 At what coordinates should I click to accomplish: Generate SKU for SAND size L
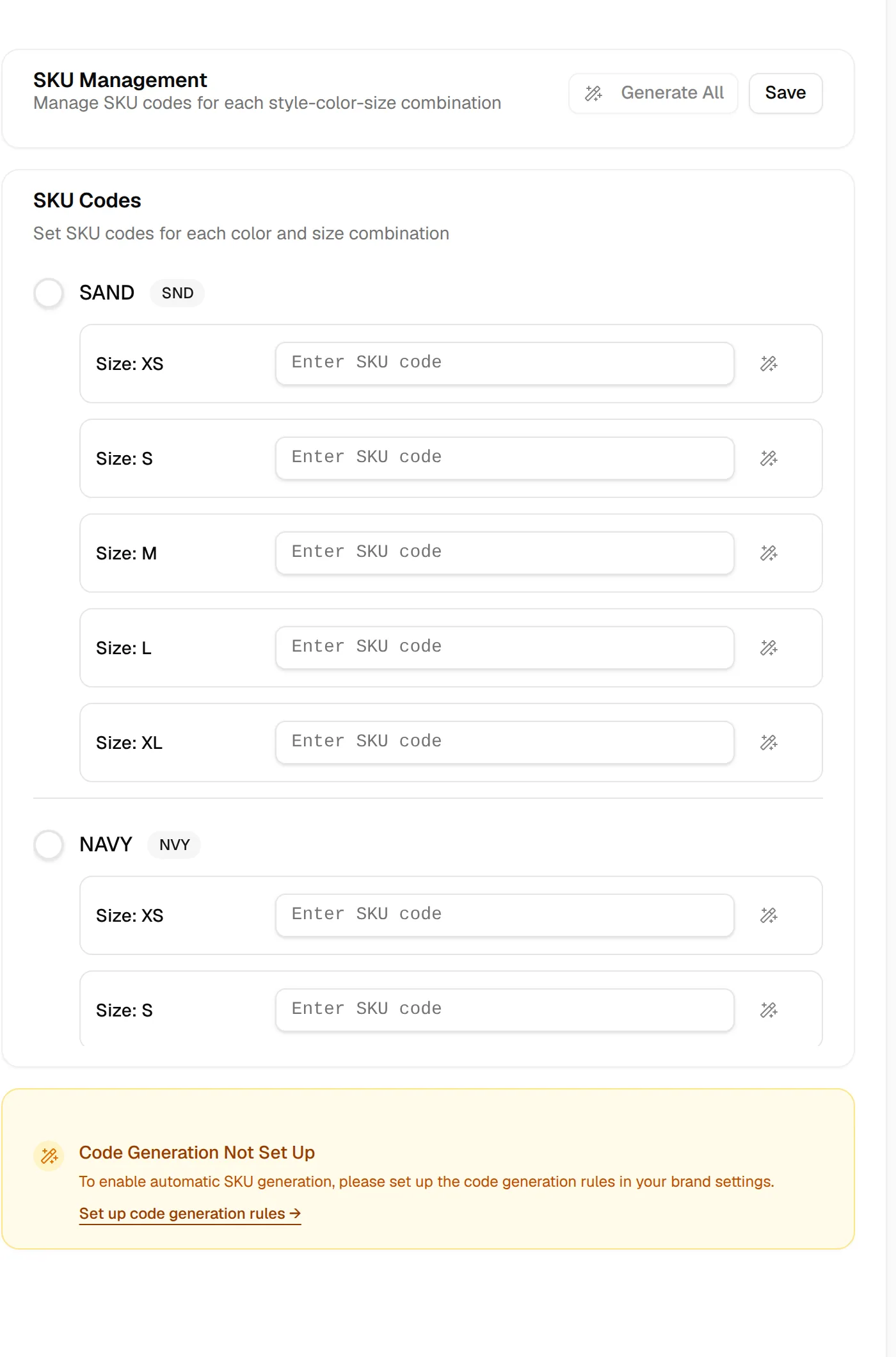pos(769,648)
